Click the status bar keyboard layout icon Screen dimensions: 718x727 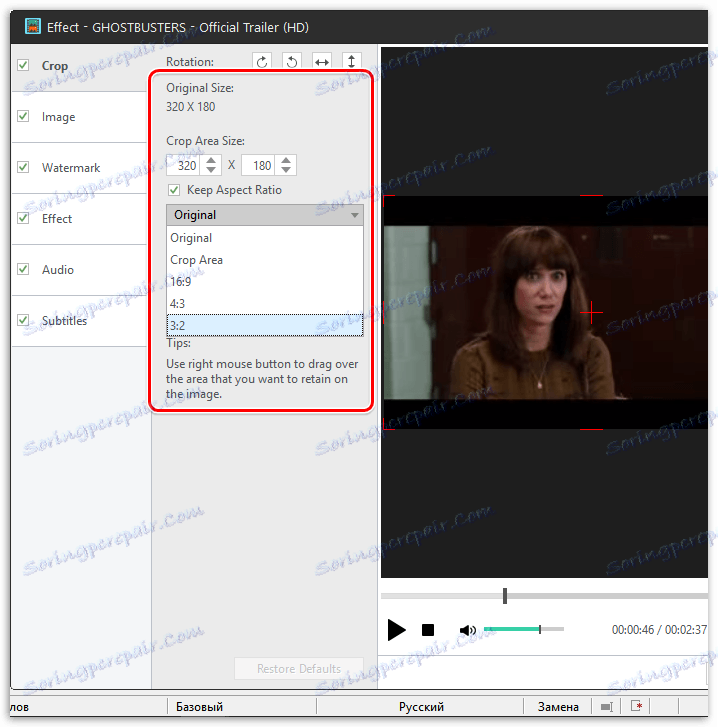tap(606, 707)
